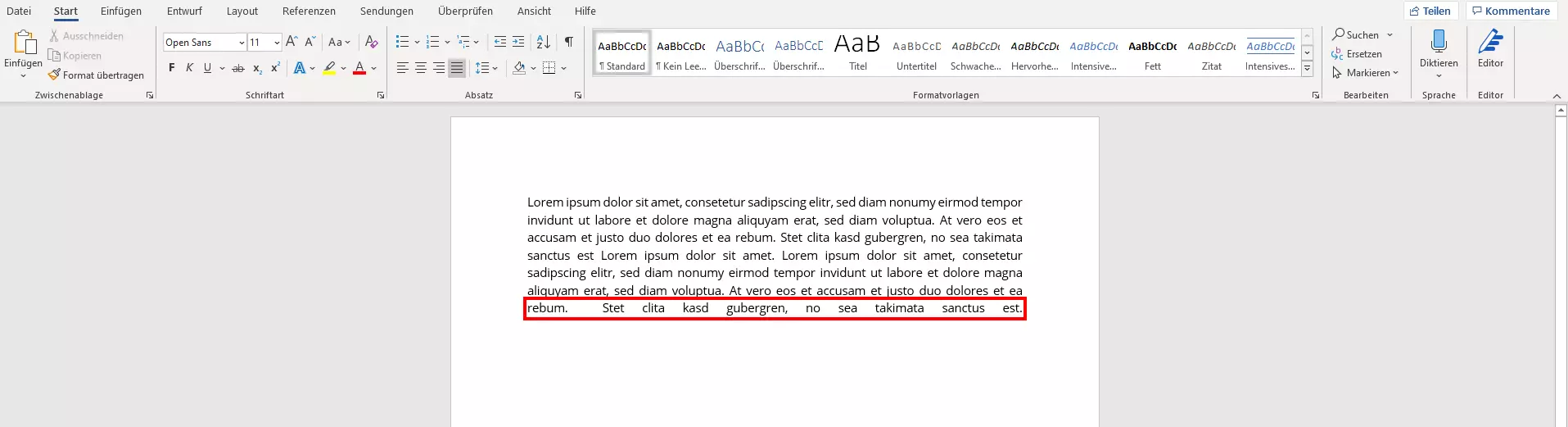Click the Einfügen paste icon
Screen dimensions: 1568x427
[24, 43]
